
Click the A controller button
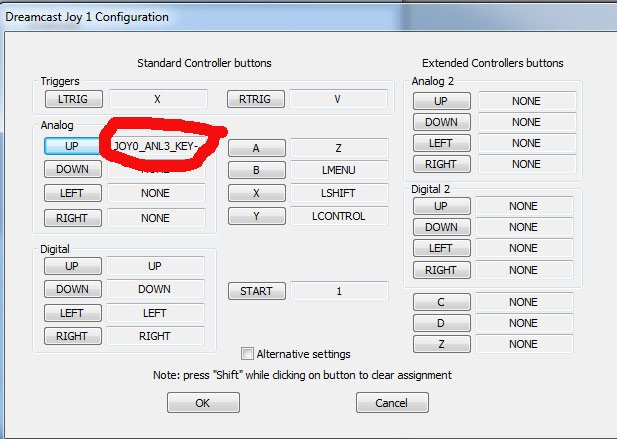(257, 148)
